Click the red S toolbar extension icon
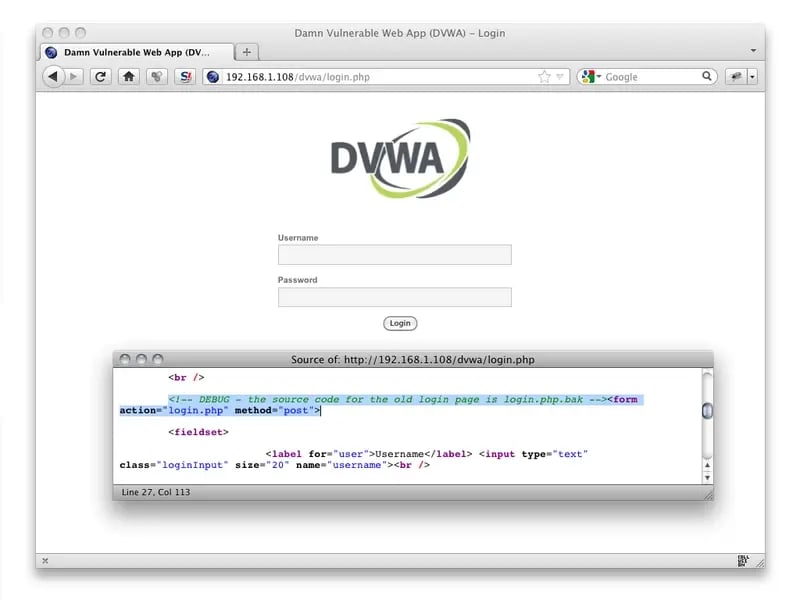Screen dimensions: 800x600 [x=184, y=76]
